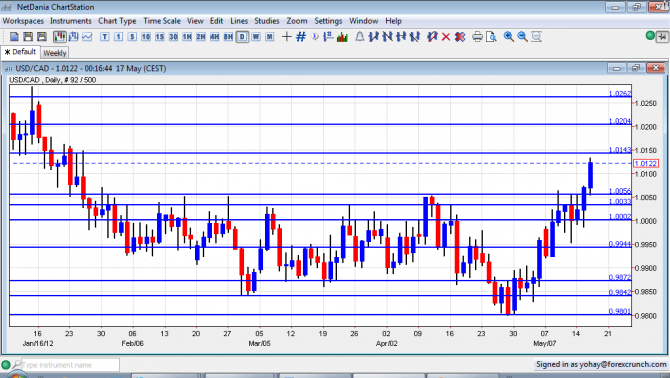Enable the 4H time scale button

[215, 37]
